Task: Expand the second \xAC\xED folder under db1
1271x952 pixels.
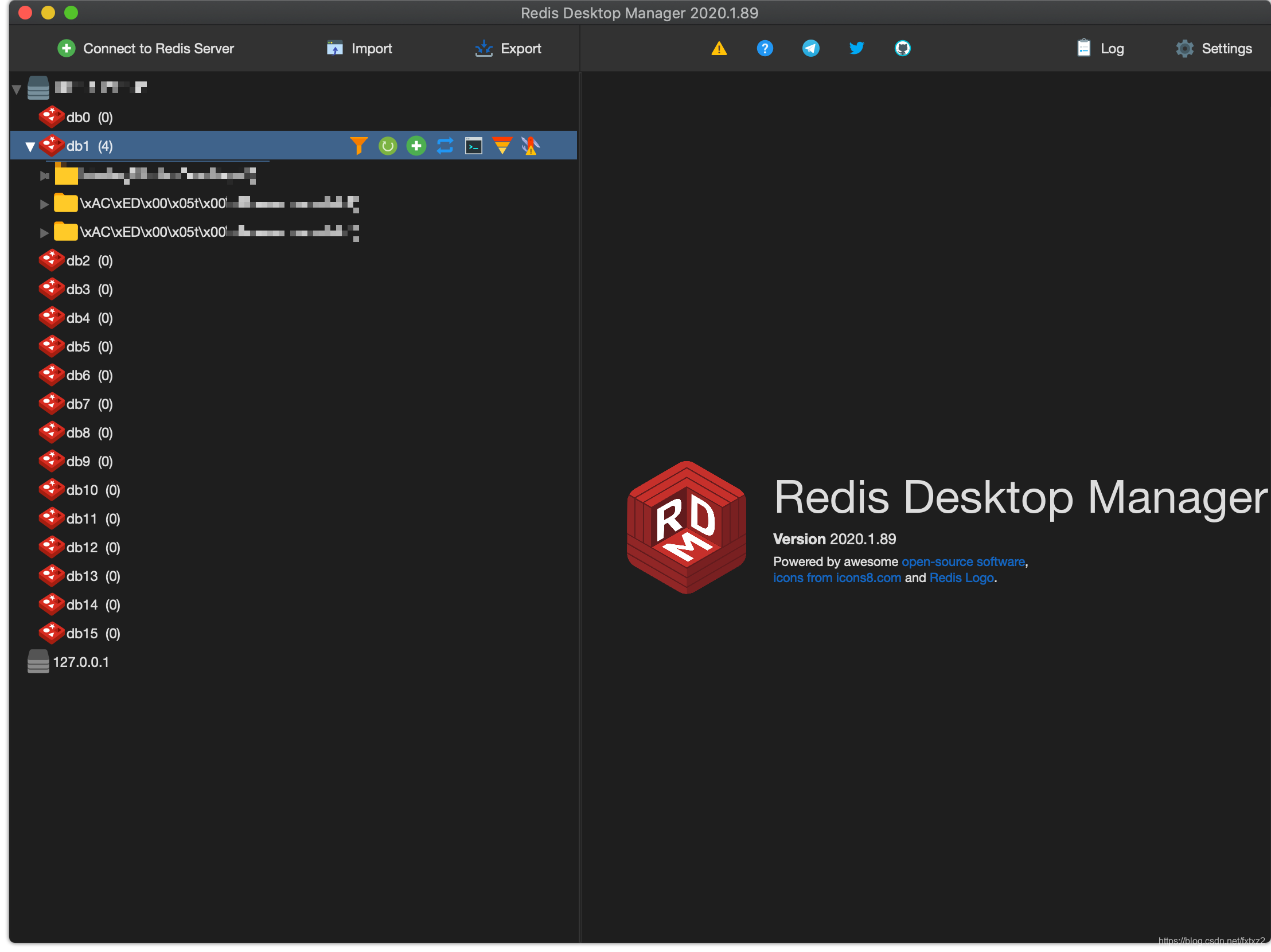Action: tap(44, 204)
